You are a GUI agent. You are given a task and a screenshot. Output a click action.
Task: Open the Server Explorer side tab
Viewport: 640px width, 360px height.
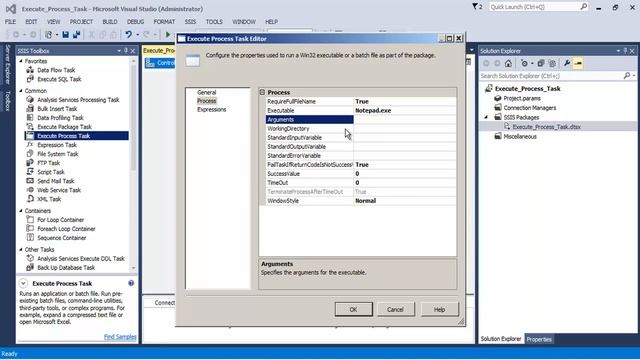point(7,65)
